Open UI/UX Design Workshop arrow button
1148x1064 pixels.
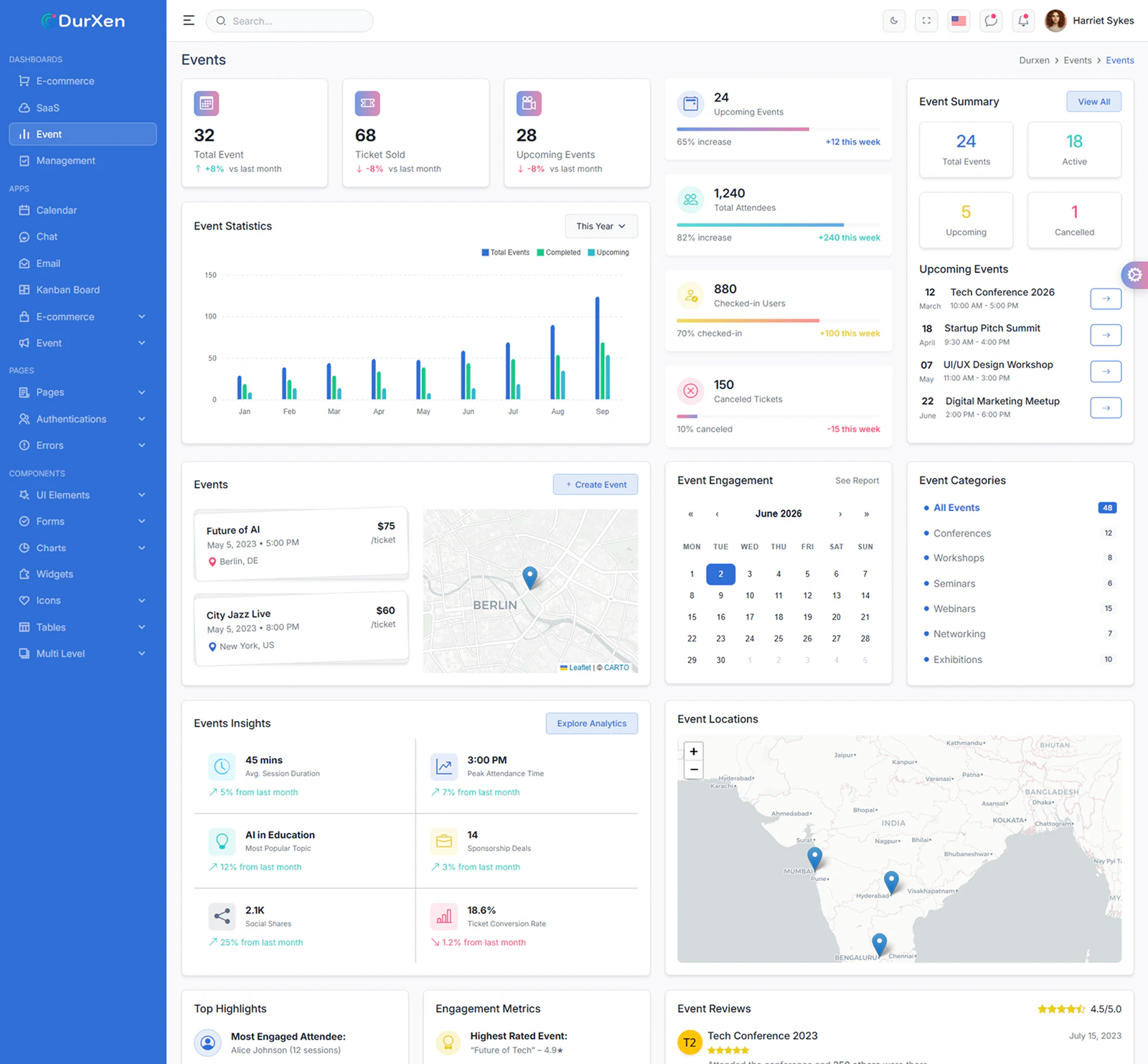pyautogui.click(x=1106, y=372)
